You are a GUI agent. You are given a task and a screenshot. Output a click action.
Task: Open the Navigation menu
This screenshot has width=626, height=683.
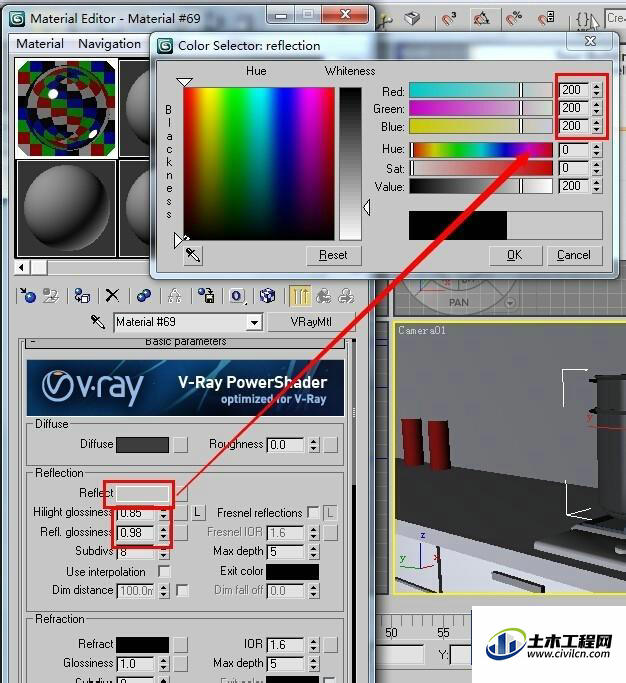coord(109,44)
